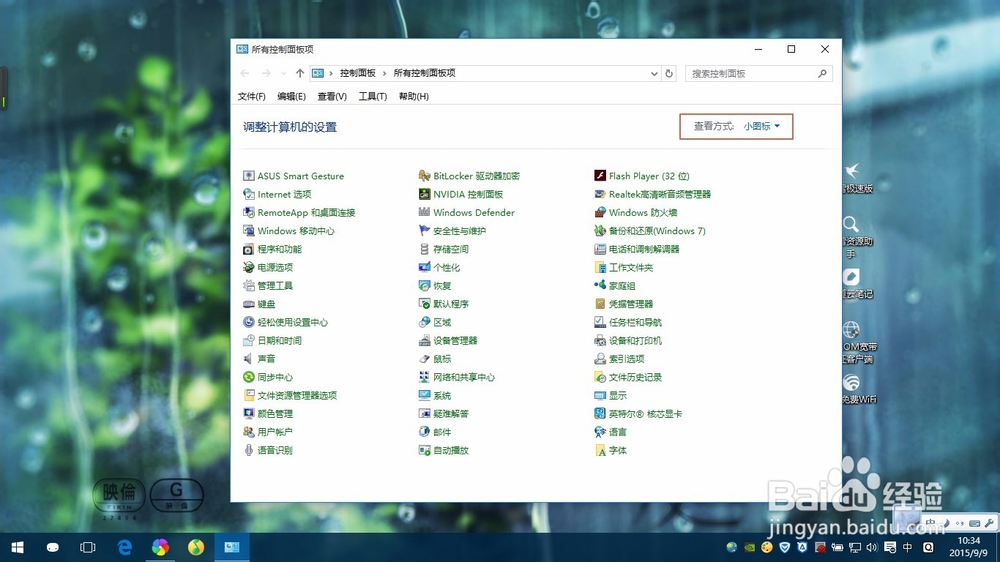
Task: Open Task View on the taskbar
Action: pyautogui.click(x=87, y=547)
